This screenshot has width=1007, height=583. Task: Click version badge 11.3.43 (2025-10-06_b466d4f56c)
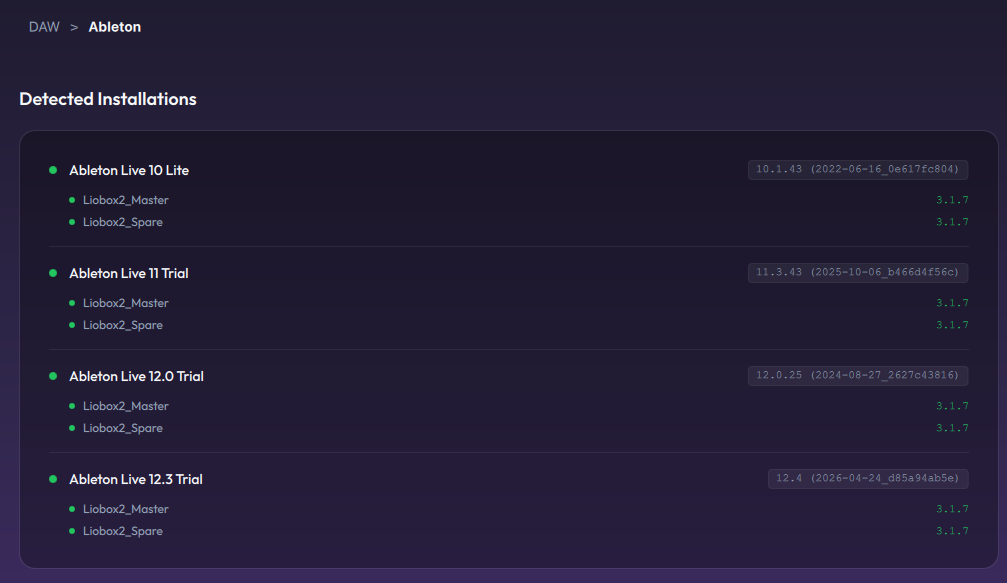(x=858, y=272)
